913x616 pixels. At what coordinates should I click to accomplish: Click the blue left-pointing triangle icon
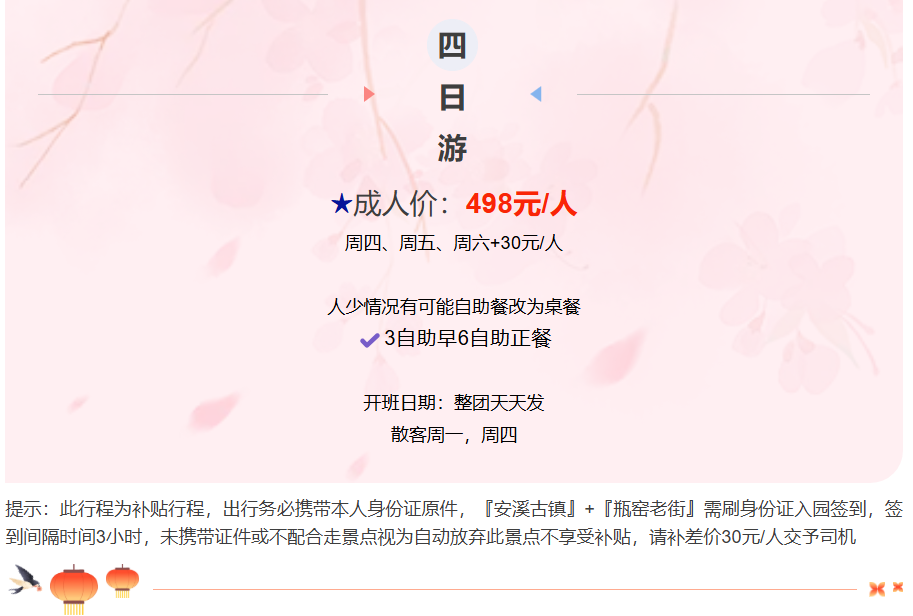tap(536, 94)
